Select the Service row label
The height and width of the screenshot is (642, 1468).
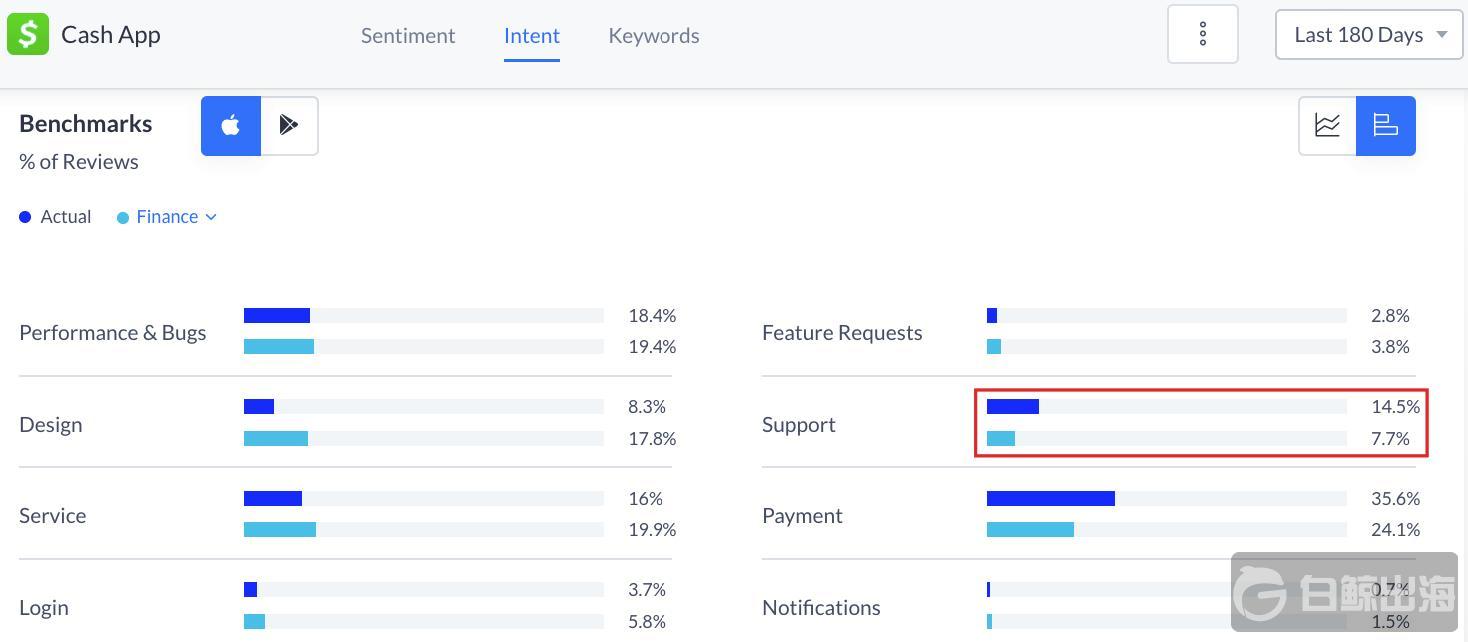click(53, 516)
